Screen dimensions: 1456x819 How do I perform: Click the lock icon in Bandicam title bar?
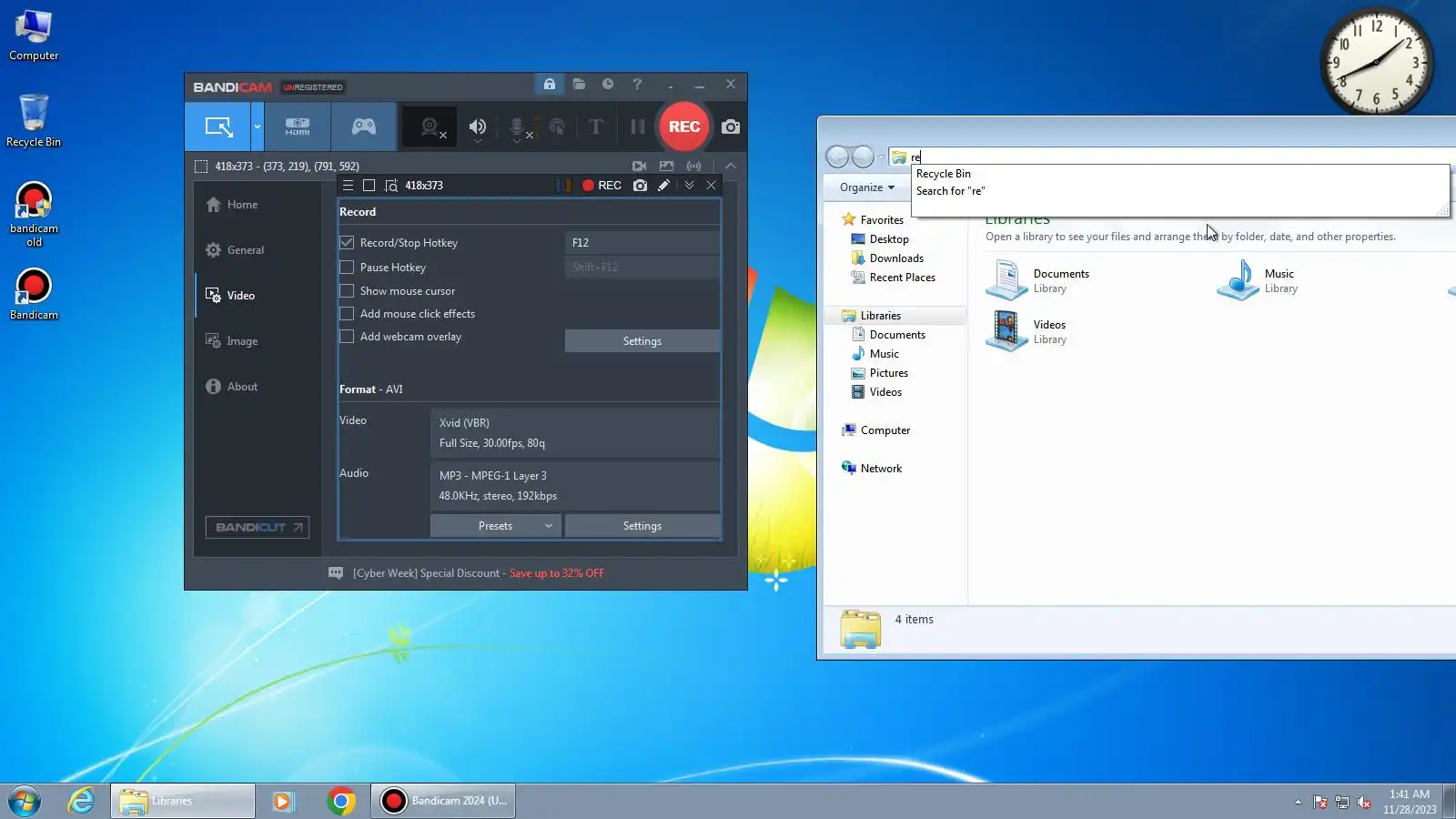550,84
